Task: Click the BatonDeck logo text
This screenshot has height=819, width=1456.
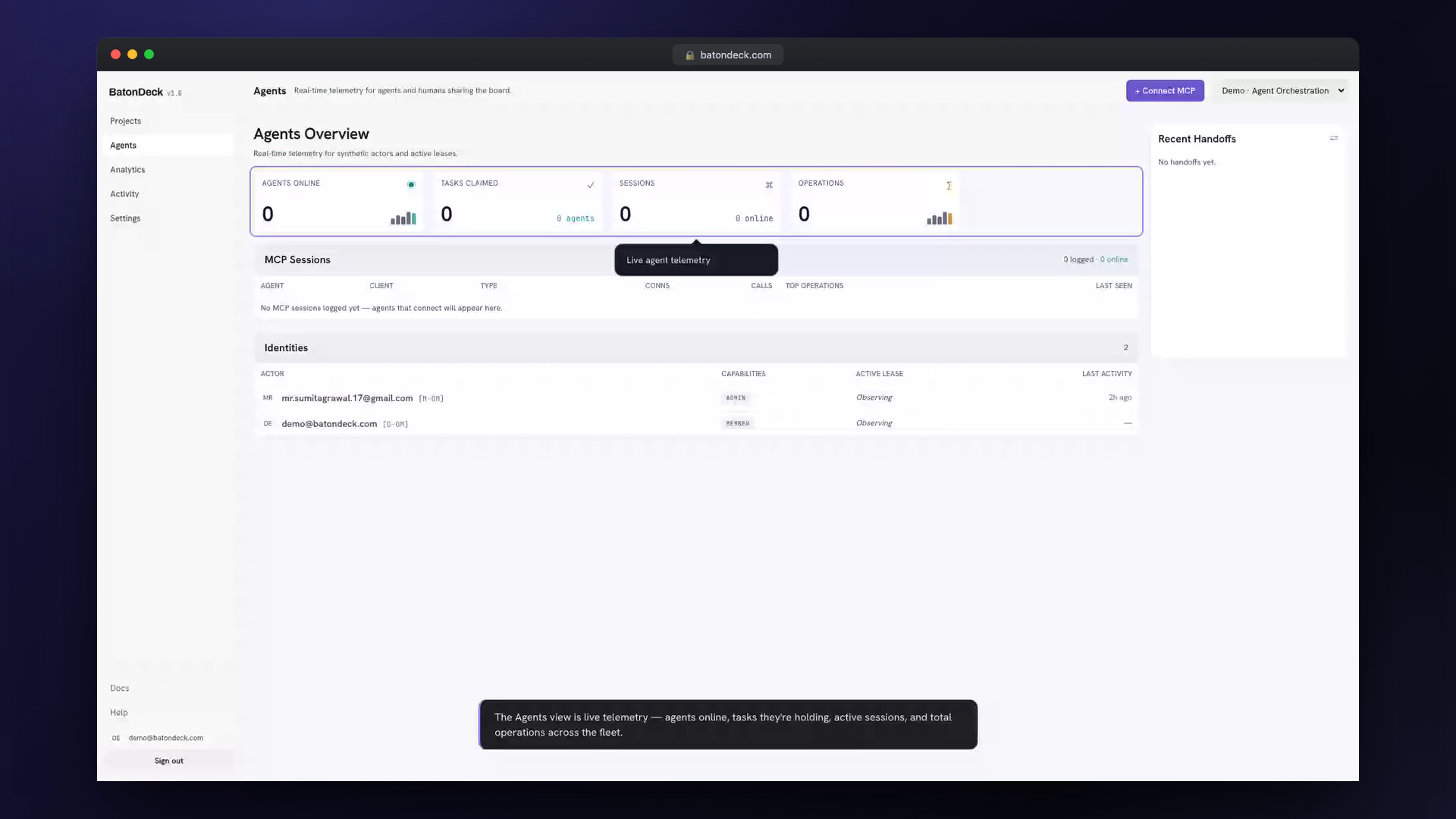Action: [136, 93]
